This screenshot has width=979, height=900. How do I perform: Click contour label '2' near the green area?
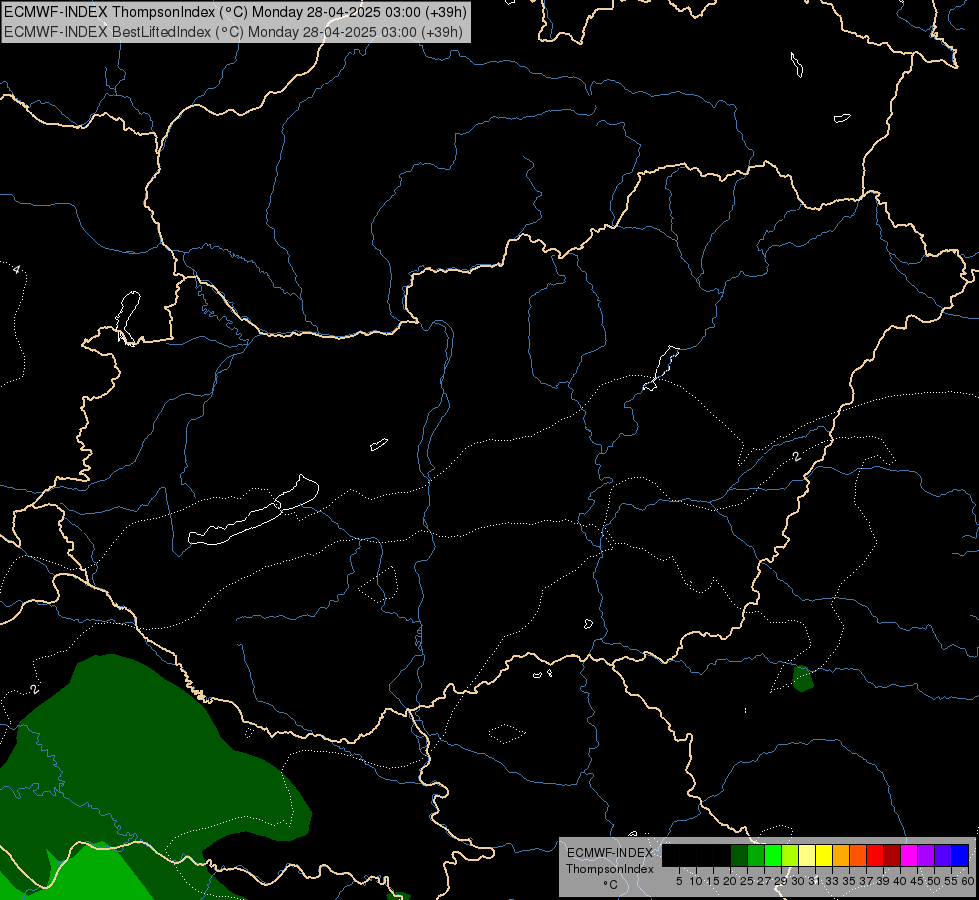34,690
